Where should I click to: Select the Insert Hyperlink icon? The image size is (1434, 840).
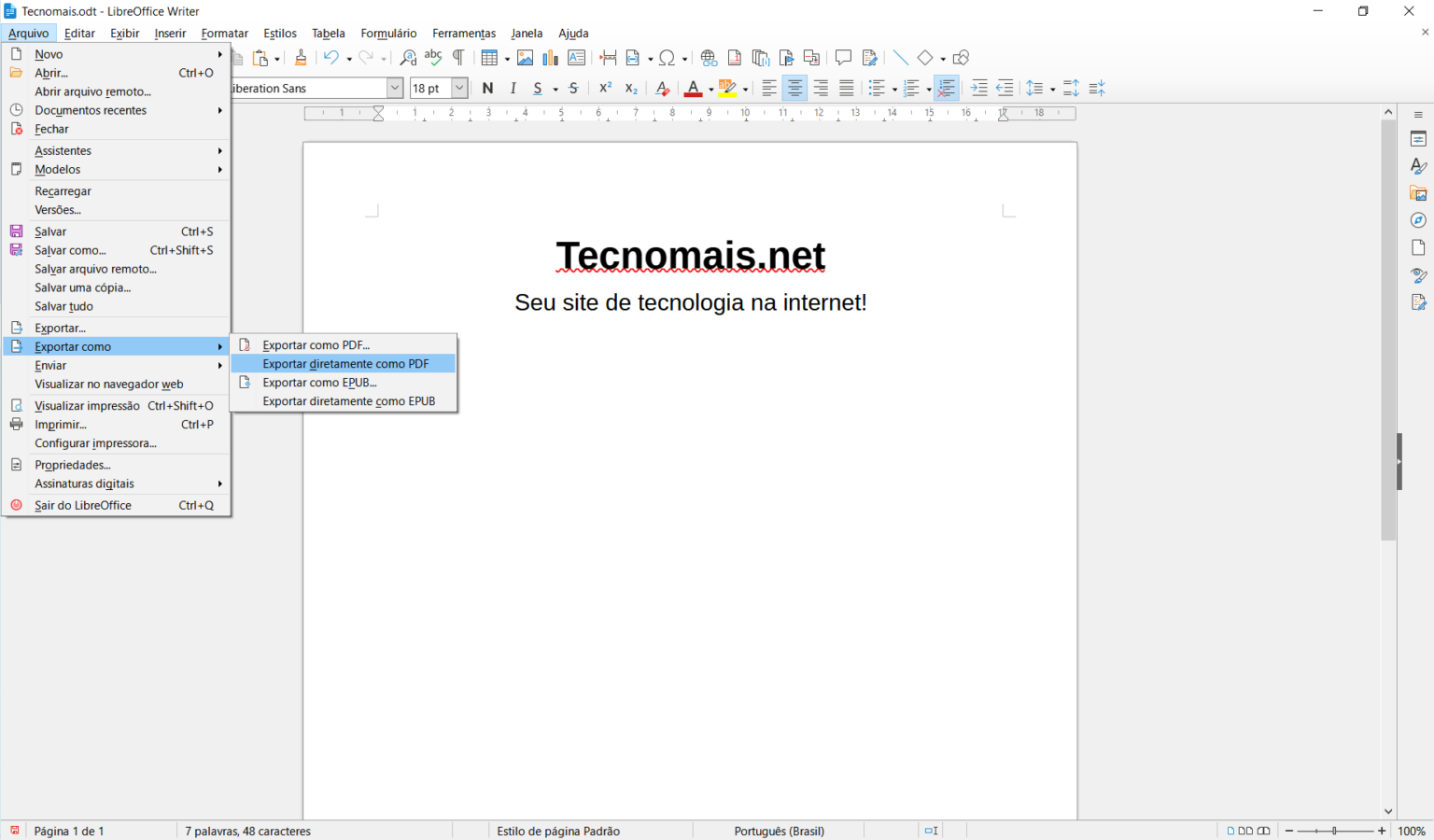click(709, 58)
